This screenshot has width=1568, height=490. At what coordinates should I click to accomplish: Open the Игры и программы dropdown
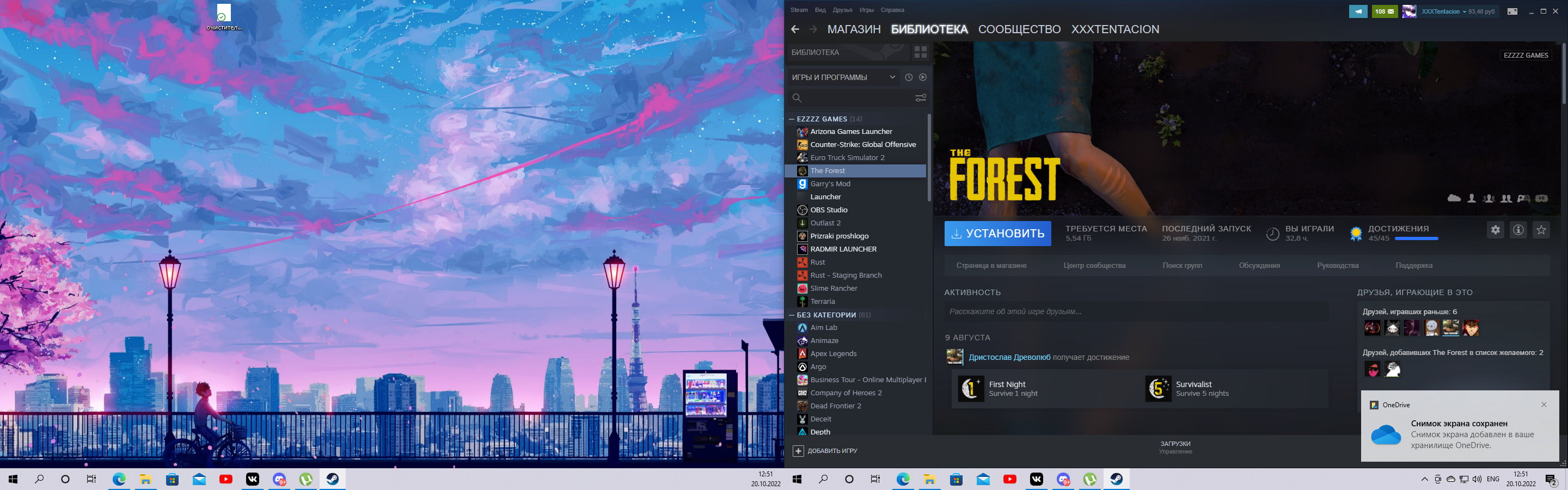click(843, 77)
